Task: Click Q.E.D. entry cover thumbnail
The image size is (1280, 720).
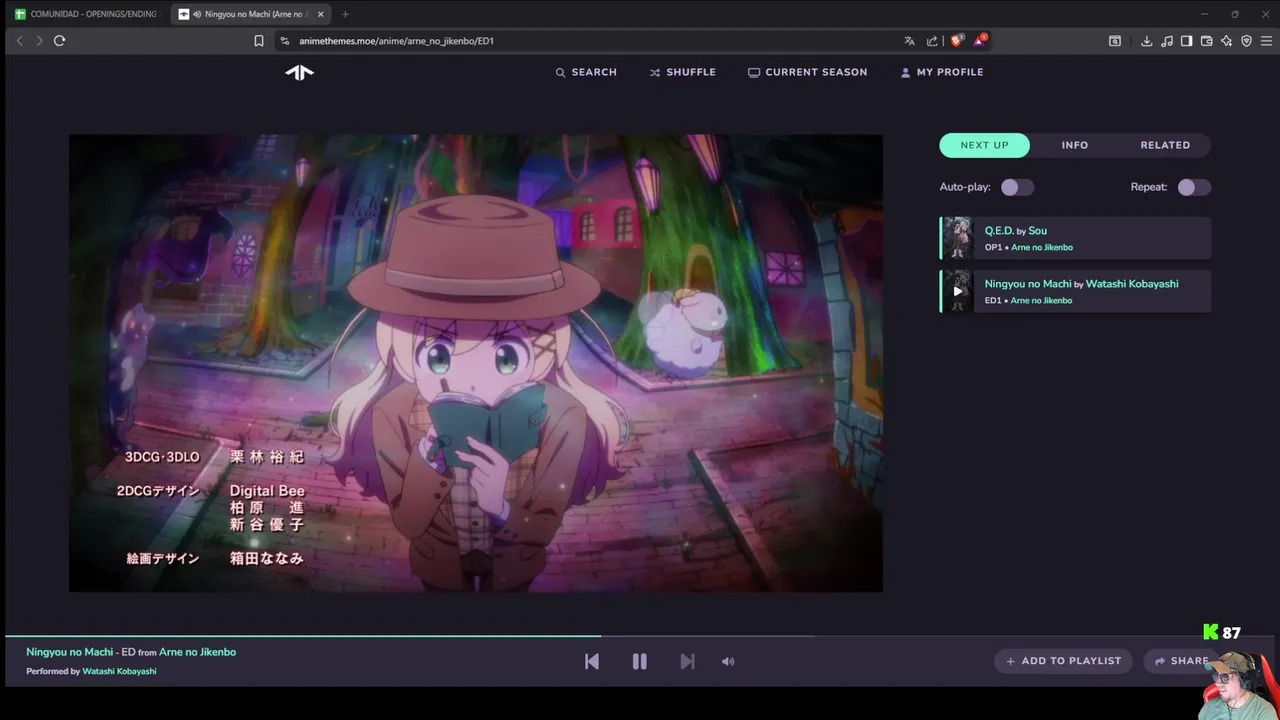Action: (x=958, y=238)
